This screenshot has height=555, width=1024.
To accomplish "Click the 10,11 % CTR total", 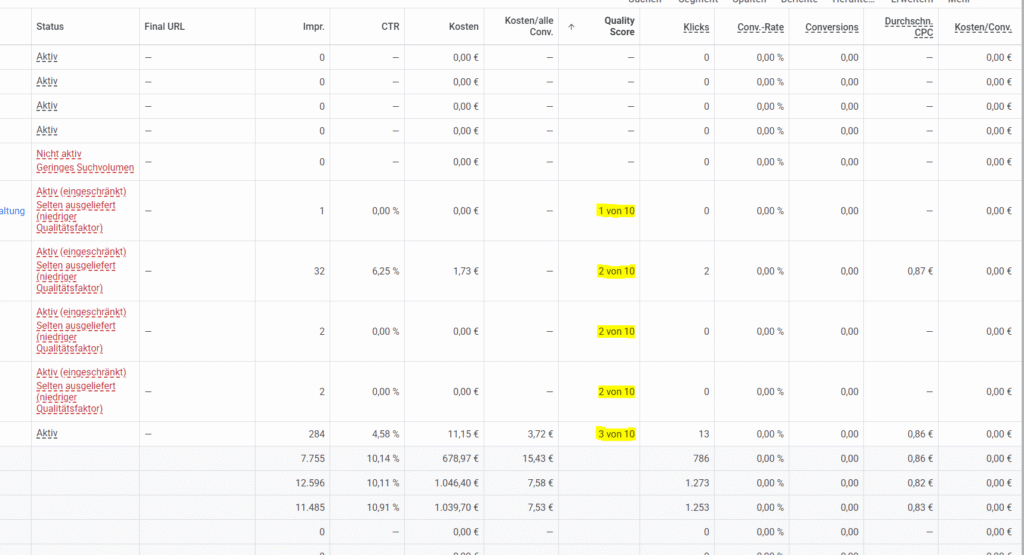I will 383,483.
